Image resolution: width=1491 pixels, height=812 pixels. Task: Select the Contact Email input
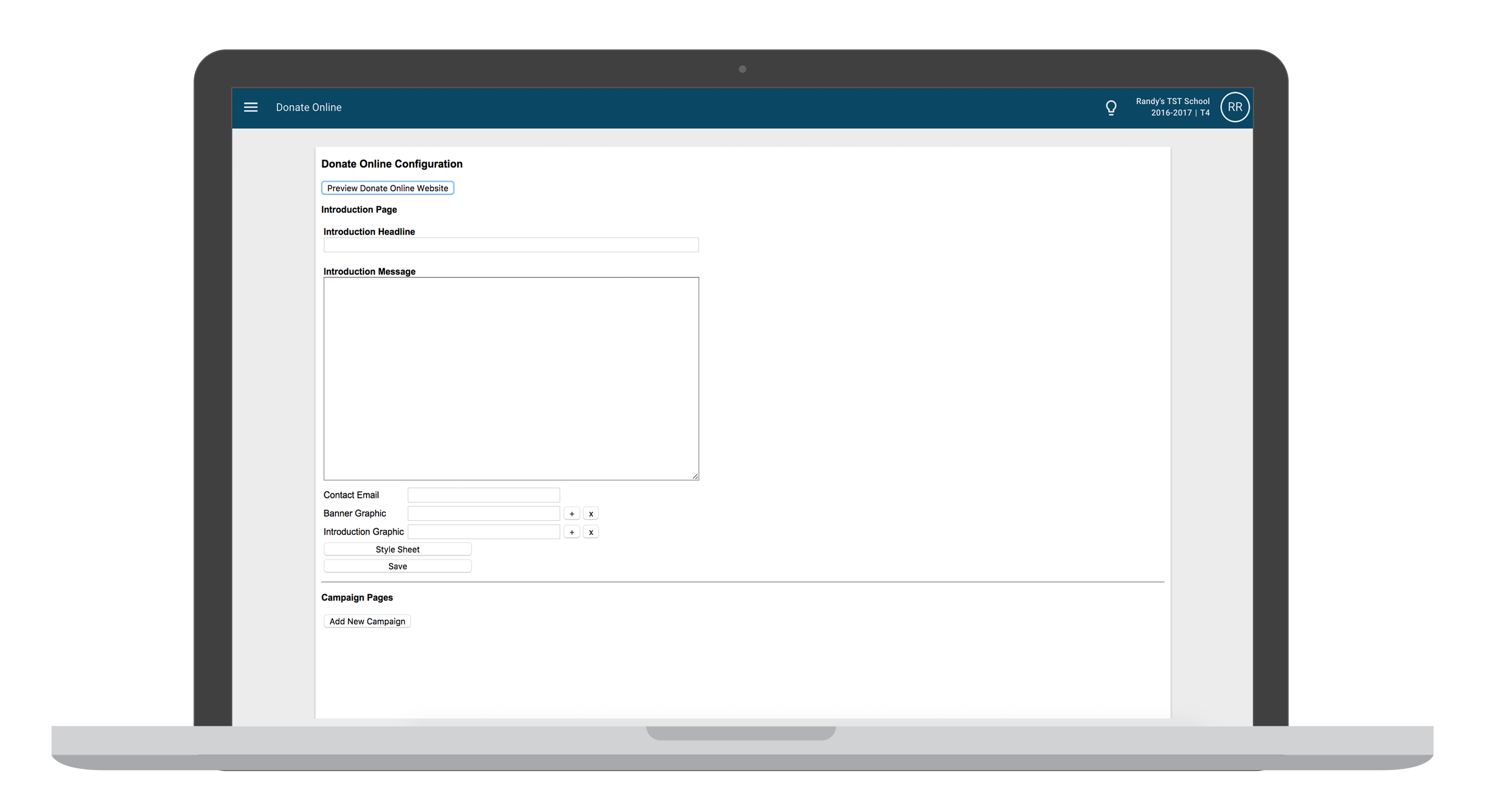483,495
